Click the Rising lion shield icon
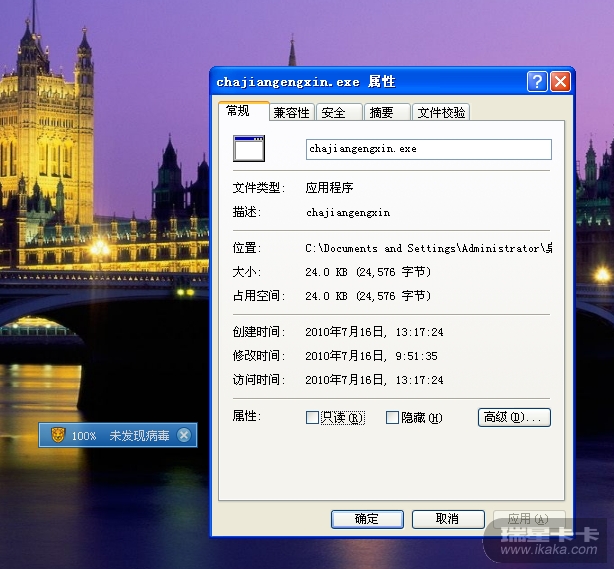The width and height of the screenshot is (614, 569). point(58,435)
